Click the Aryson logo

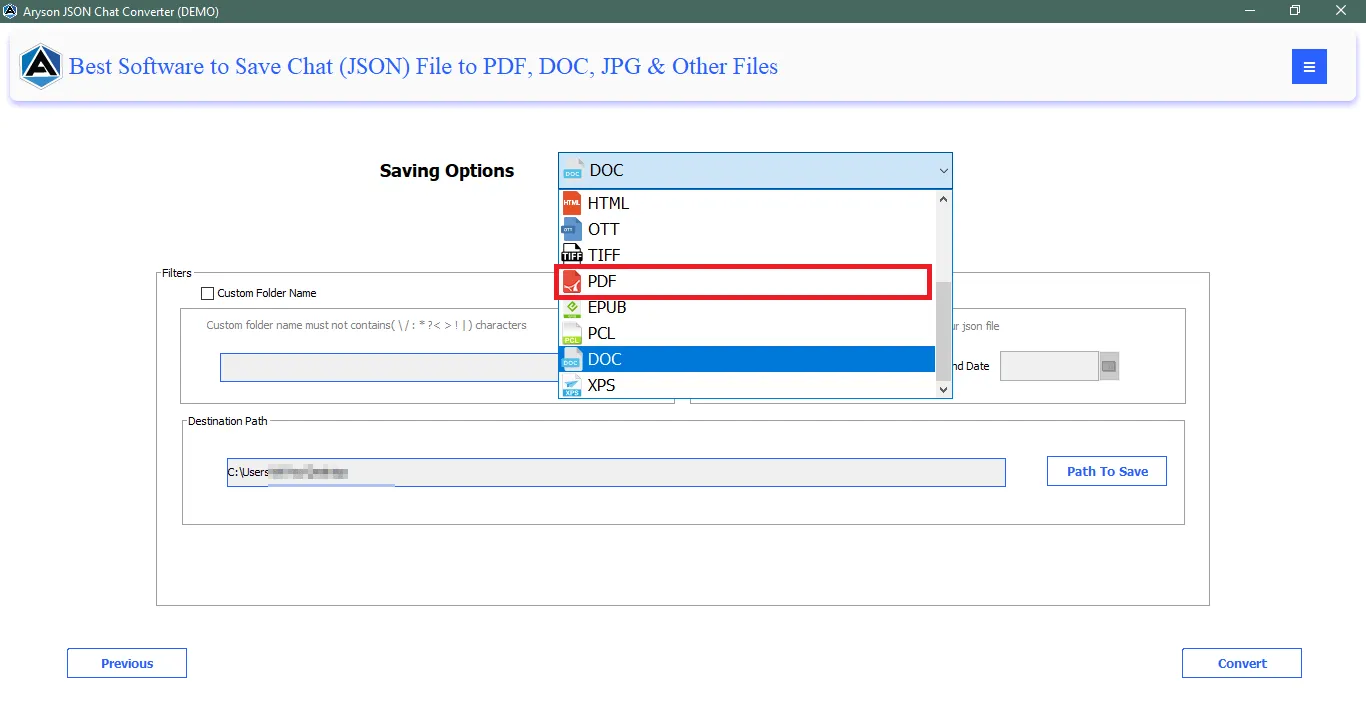[40, 67]
